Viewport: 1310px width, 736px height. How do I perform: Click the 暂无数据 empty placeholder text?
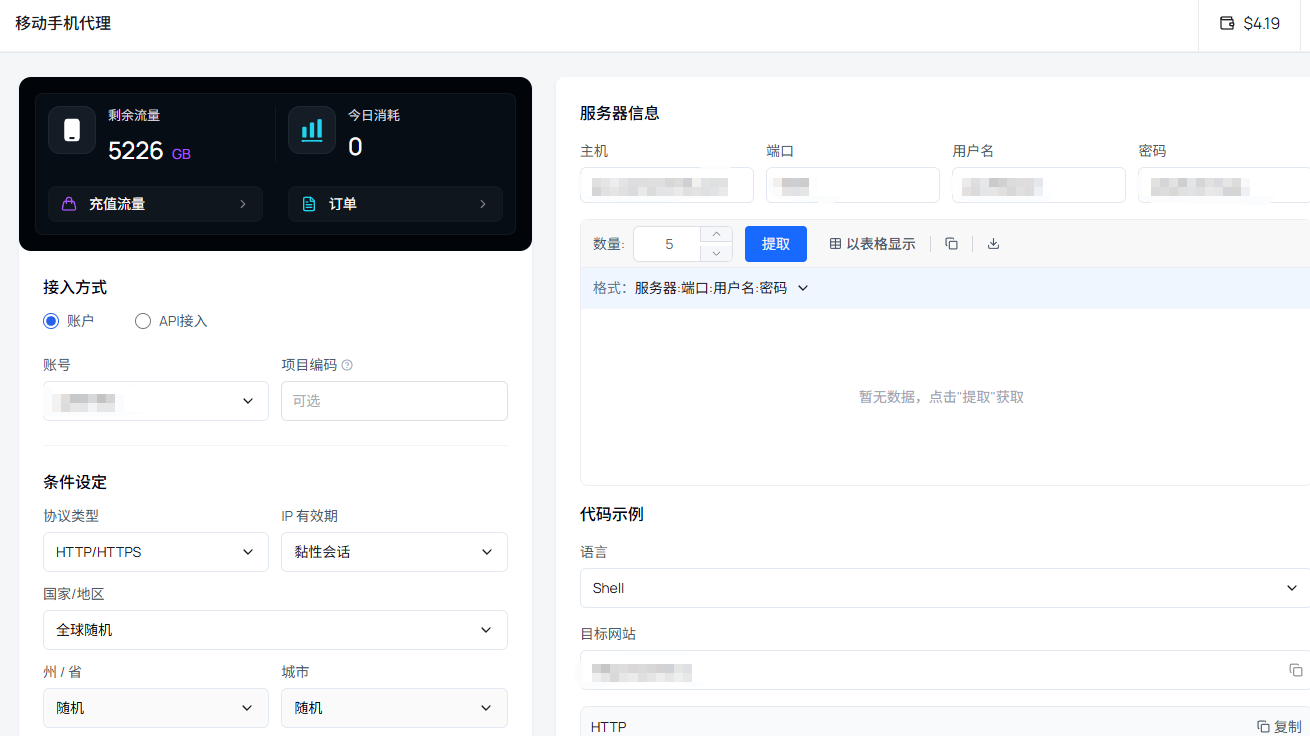click(941, 397)
